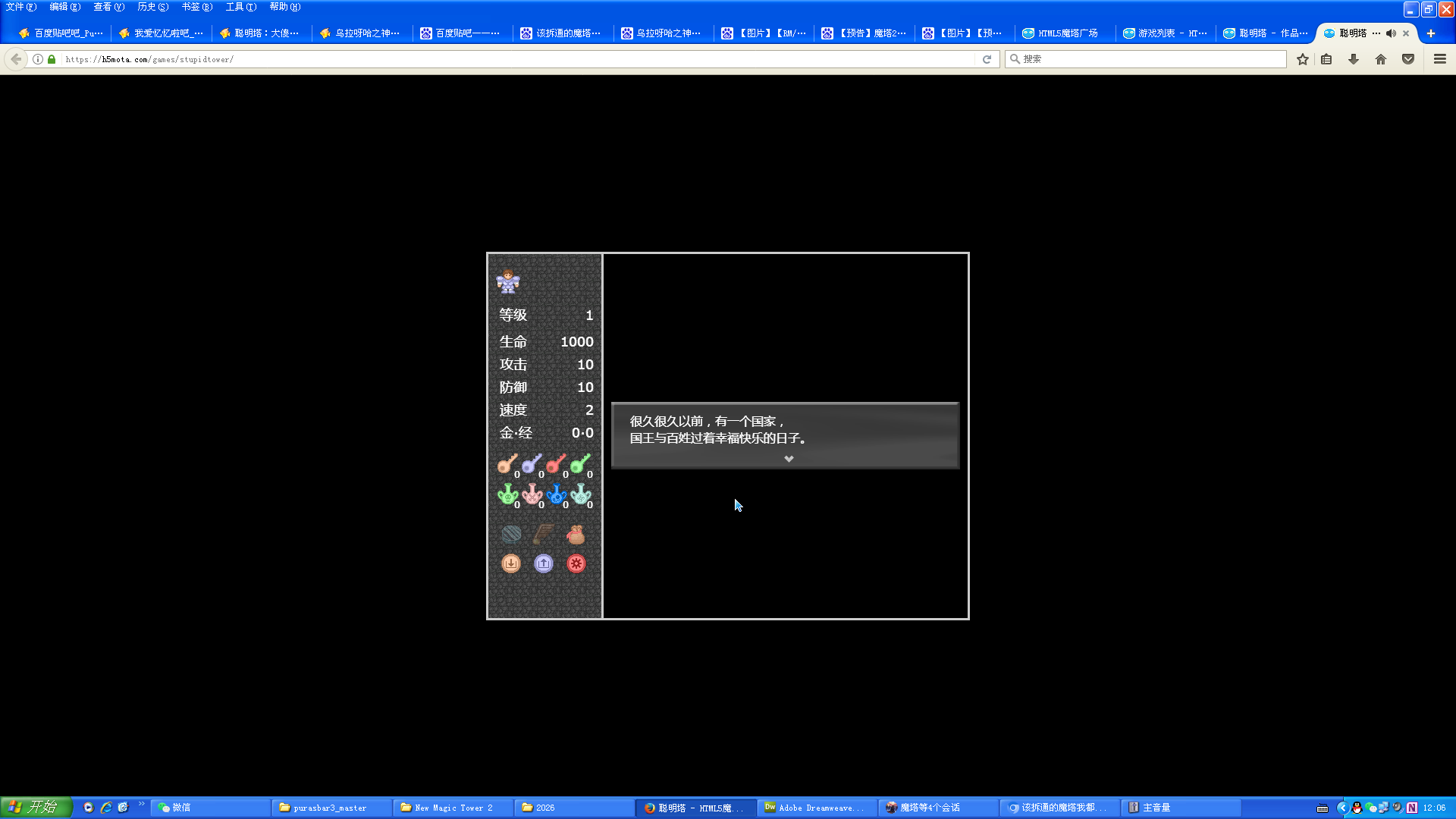Open the purasbar3_master folder window
Image resolution: width=1456 pixels, height=819 pixels.
pyautogui.click(x=332, y=808)
